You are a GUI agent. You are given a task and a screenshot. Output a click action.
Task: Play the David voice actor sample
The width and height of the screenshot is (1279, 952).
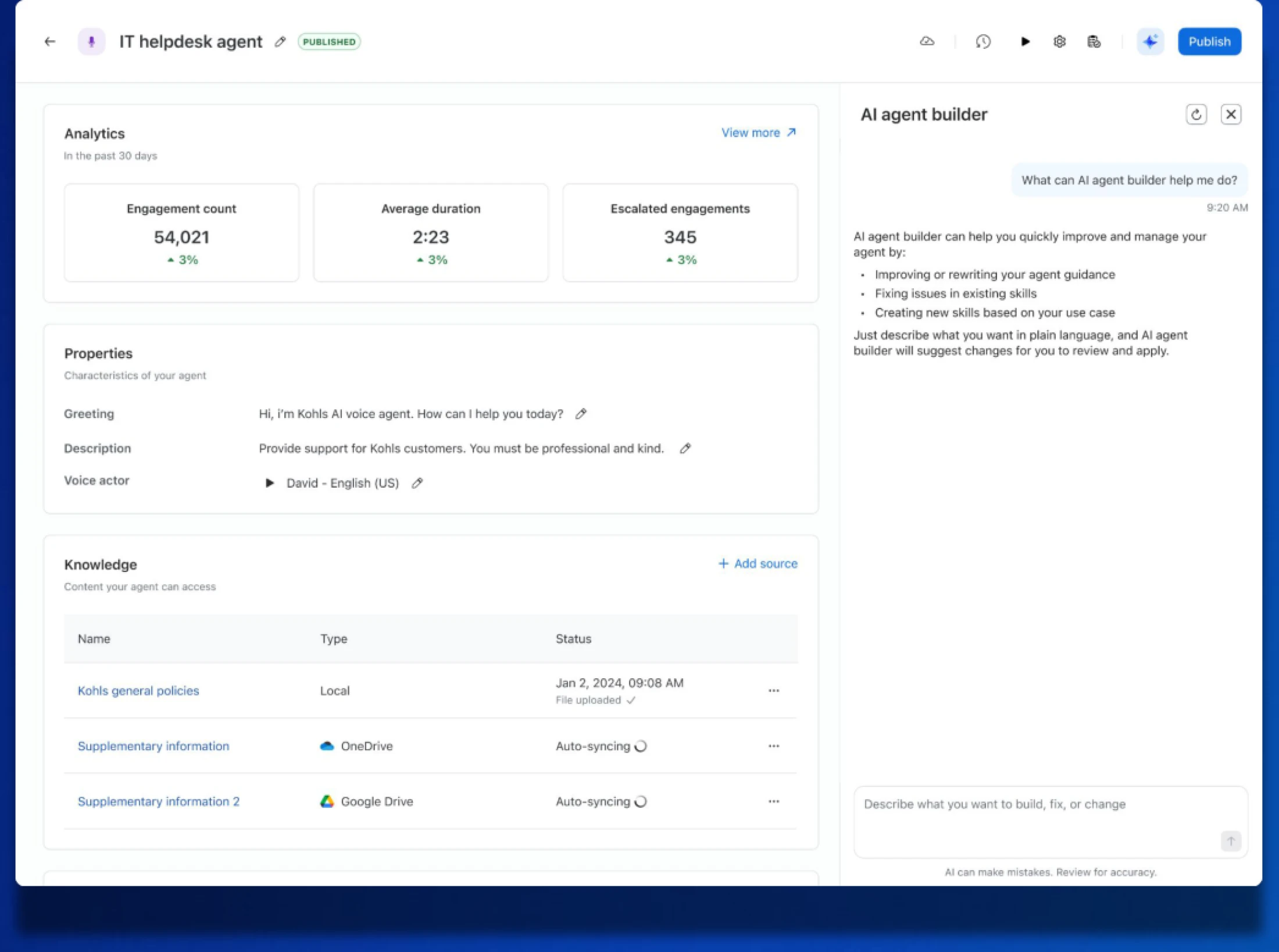click(x=269, y=483)
